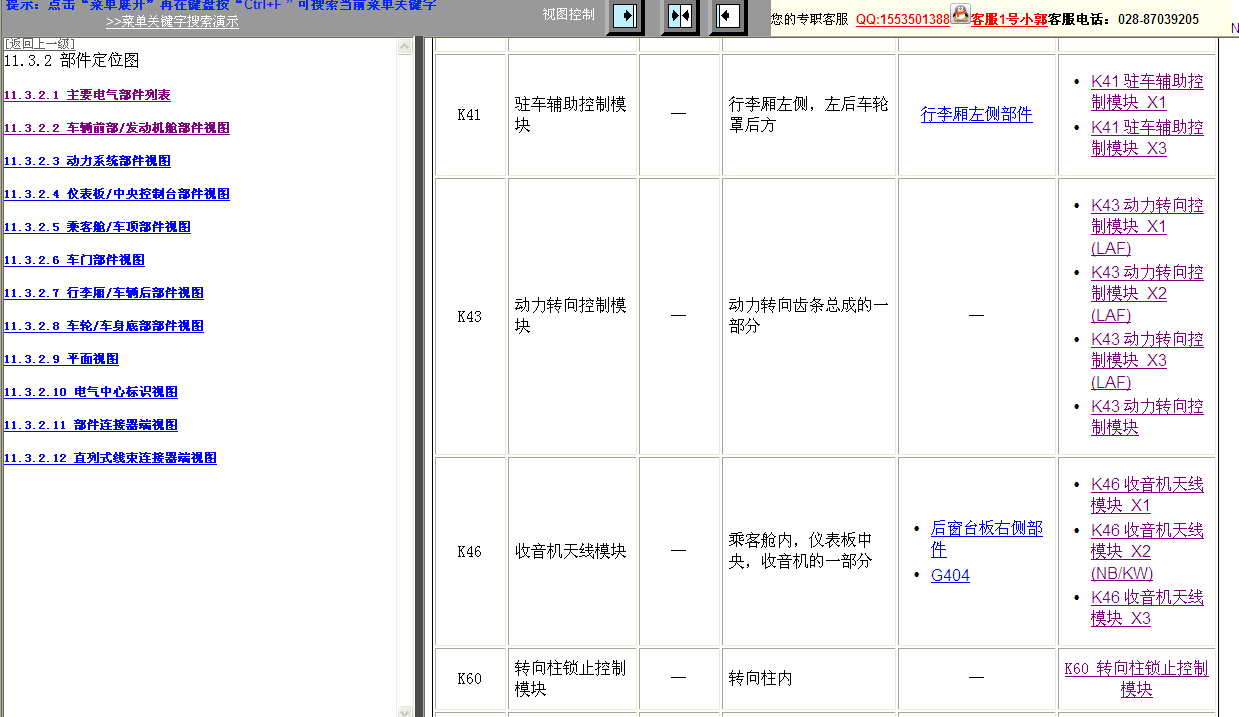The image size is (1239, 717).
Task: Open 11.3.2.6 车门部件视图
Action: pyautogui.click(x=74, y=260)
